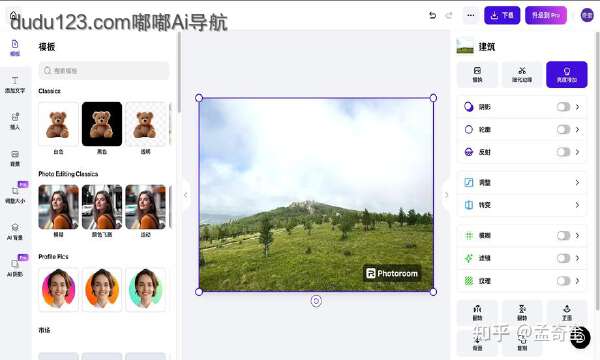The width and height of the screenshot is (600, 360).
Task: Click the undo arrow in top bar
Action: [x=432, y=15]
